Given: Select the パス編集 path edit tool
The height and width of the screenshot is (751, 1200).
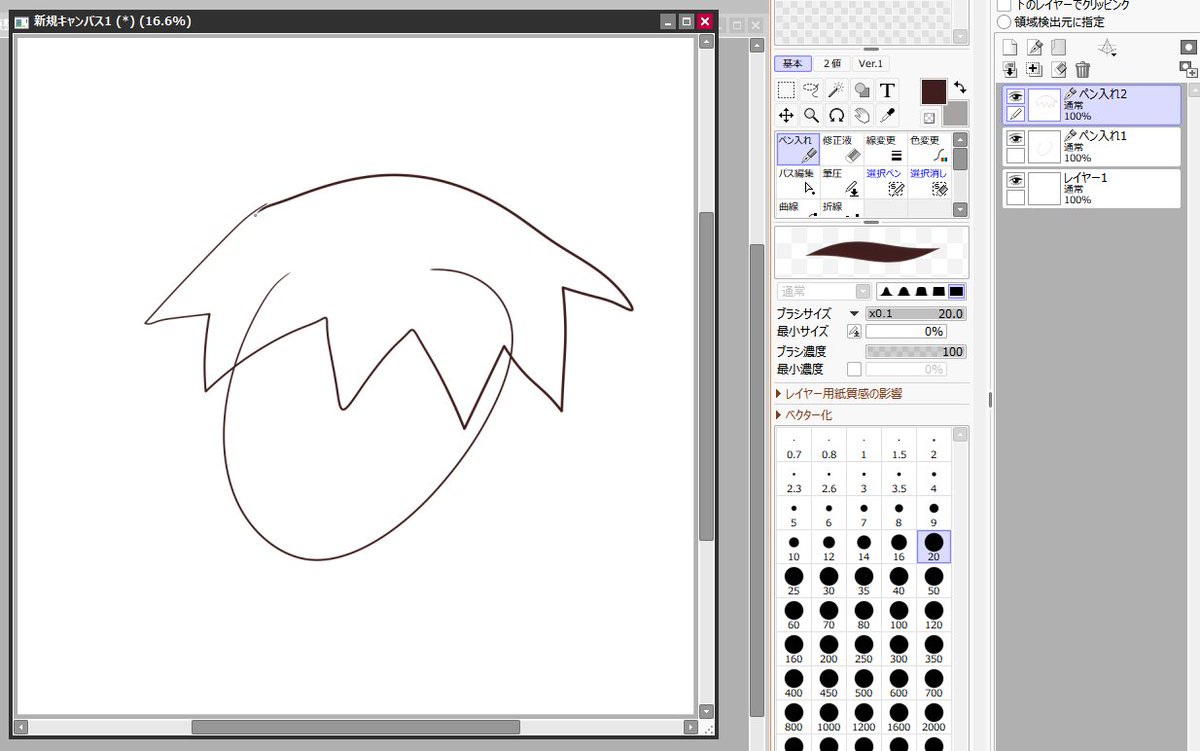Looking at the screenshot, I should click(x=798, y=182).
